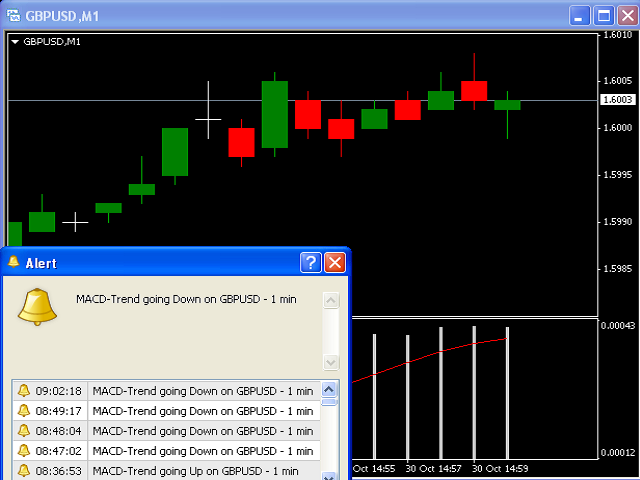Screen dimensions: 640x480
Task: Expand the GBPUSD,M1 chart label arrow
Action: (x=15, y=42)
